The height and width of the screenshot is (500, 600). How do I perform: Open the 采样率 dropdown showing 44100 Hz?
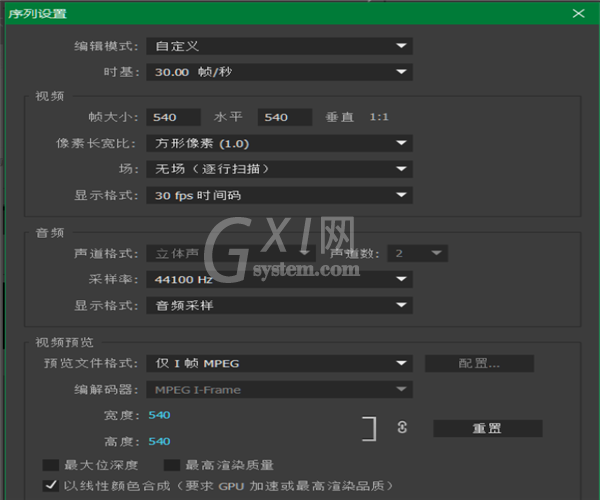click(279, 280)
